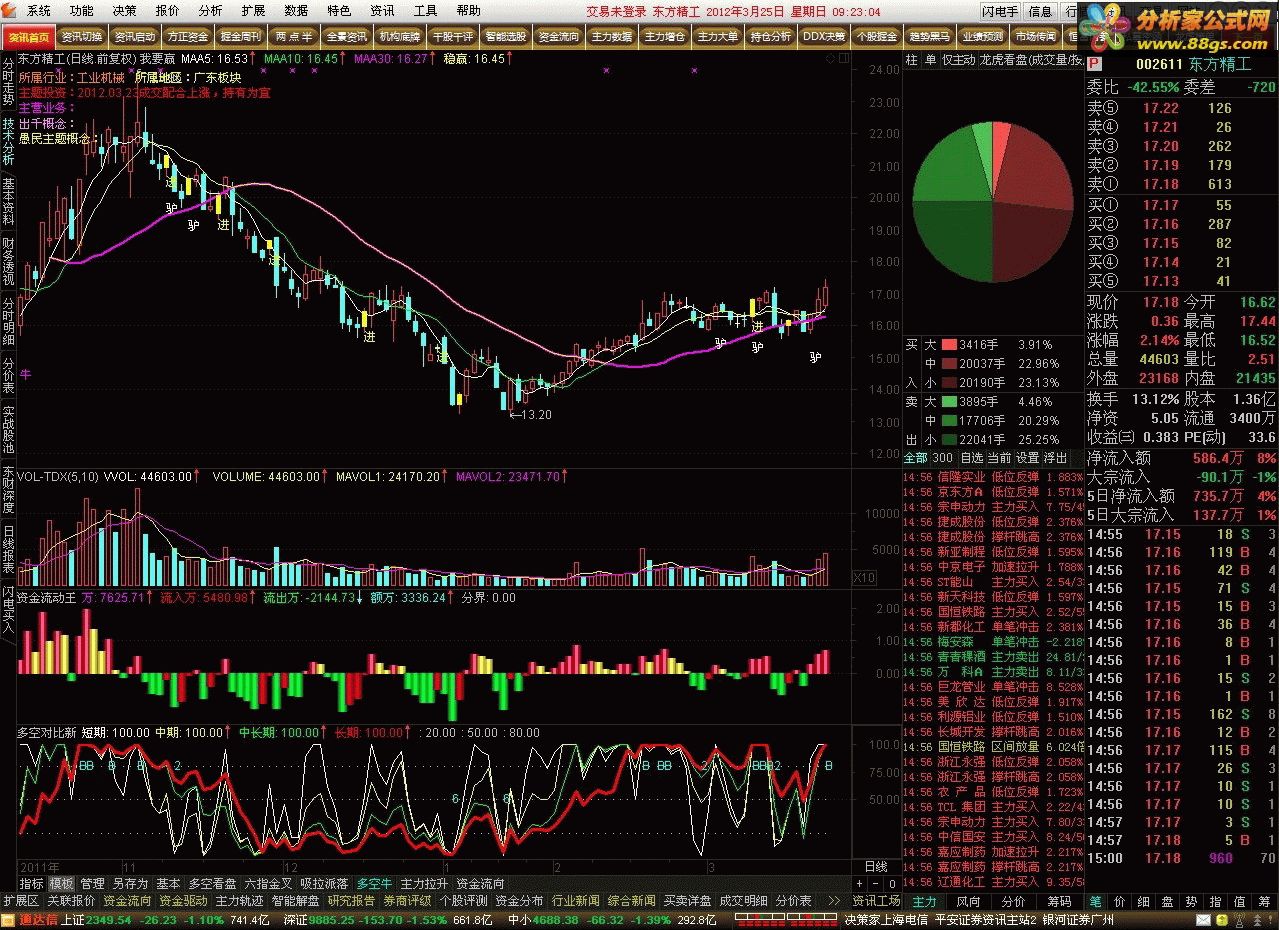The width and height of the screenshot is (1279, 930).
Task: Launch 智能选股 from the toolbar
Action: point(505,36)
